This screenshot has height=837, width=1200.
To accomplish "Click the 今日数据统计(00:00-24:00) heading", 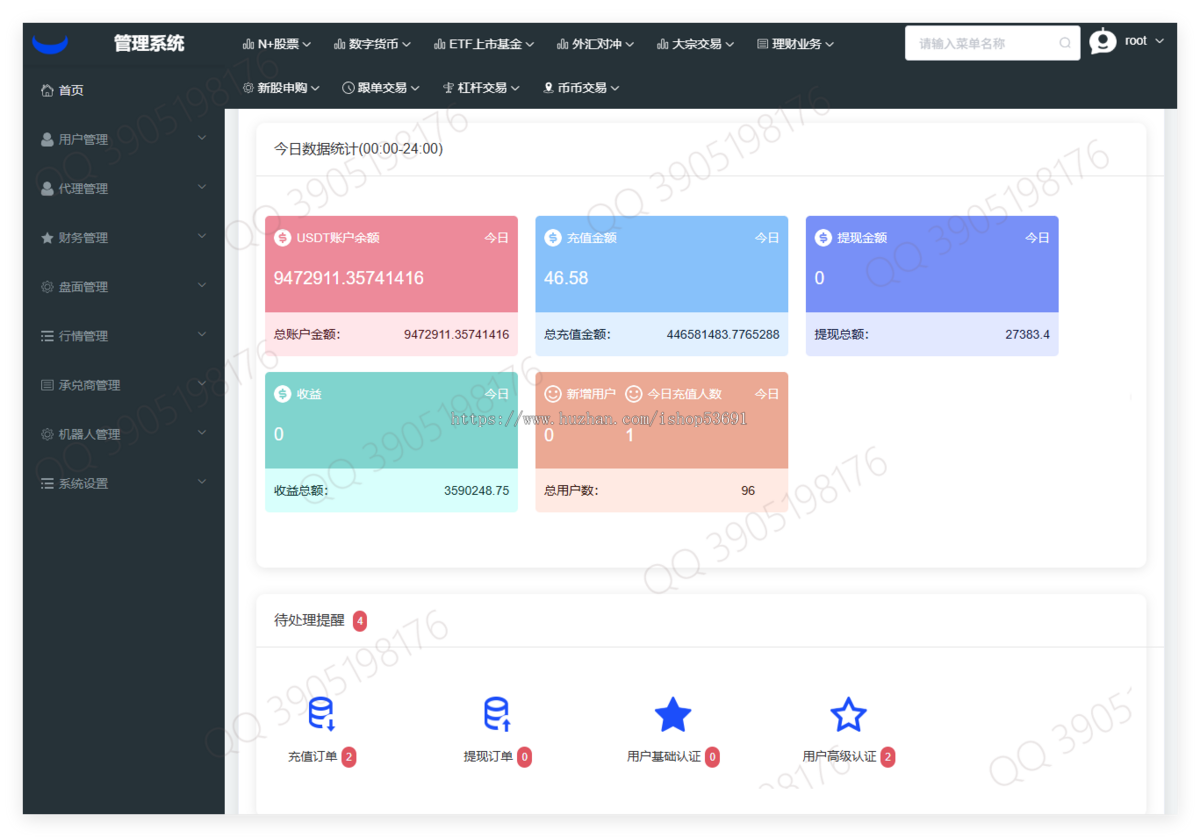I will [358, 149].
